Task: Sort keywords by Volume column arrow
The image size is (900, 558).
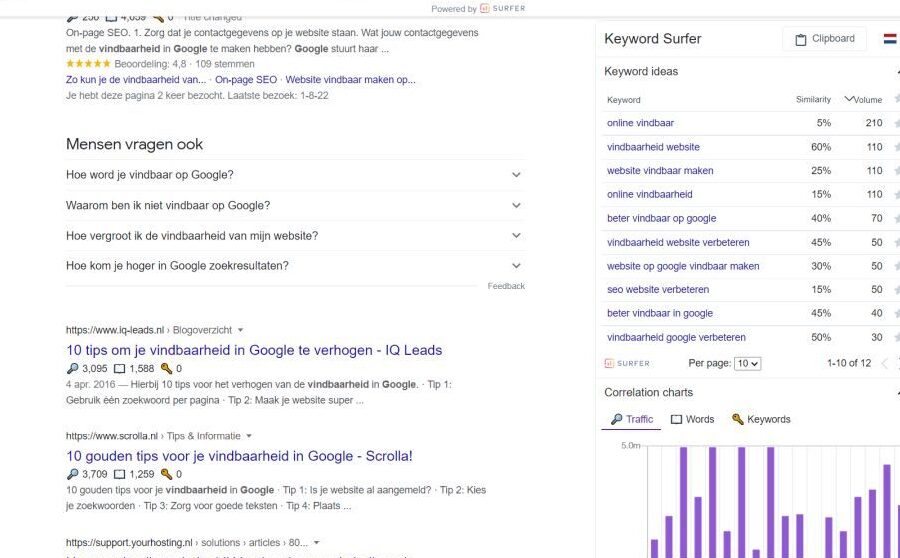Action: (x=849, y=99)
